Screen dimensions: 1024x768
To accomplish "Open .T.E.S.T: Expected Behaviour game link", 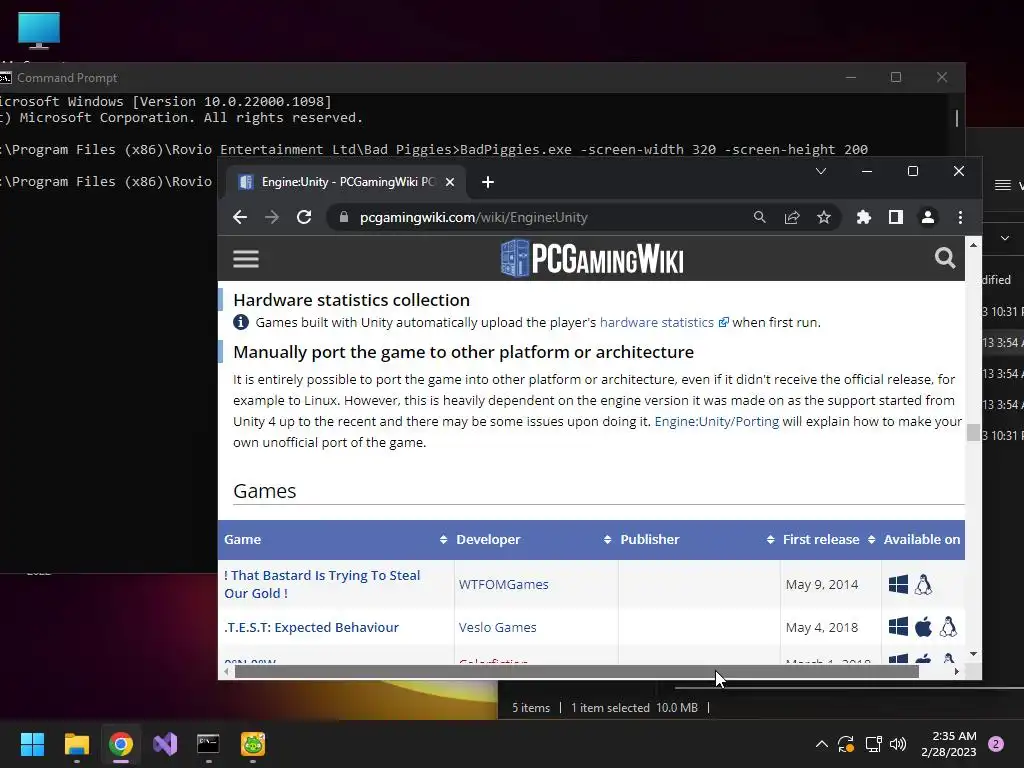I will 311,628.
